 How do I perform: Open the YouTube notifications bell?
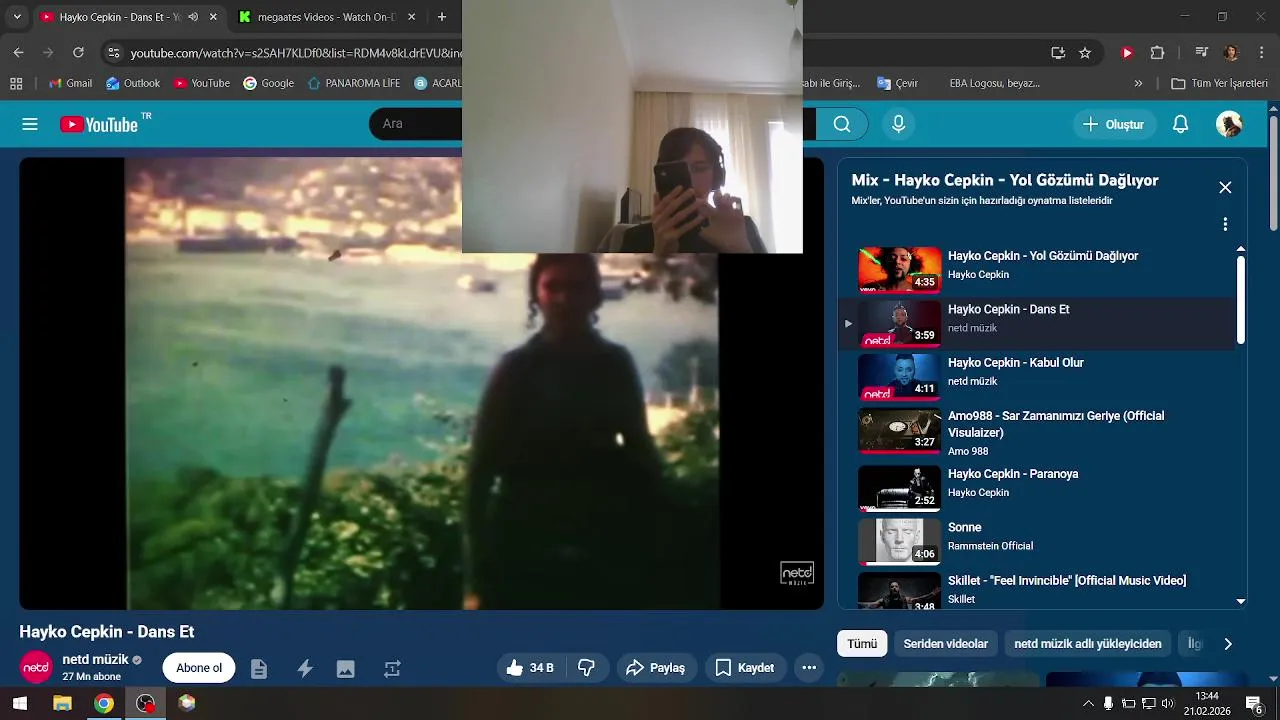click(x=1180, y=124)
